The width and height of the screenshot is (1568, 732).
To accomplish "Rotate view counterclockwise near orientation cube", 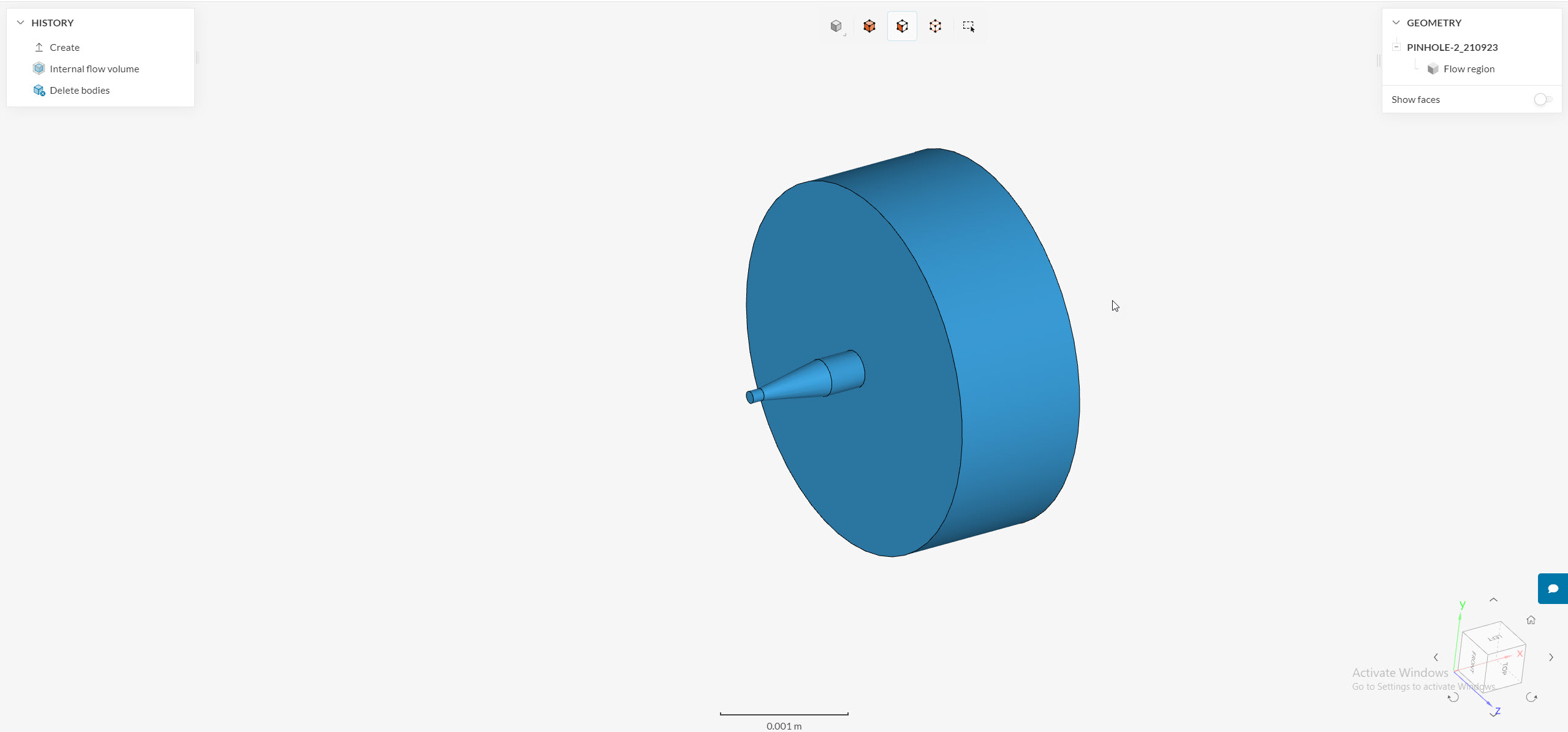I will [1453, 697].
